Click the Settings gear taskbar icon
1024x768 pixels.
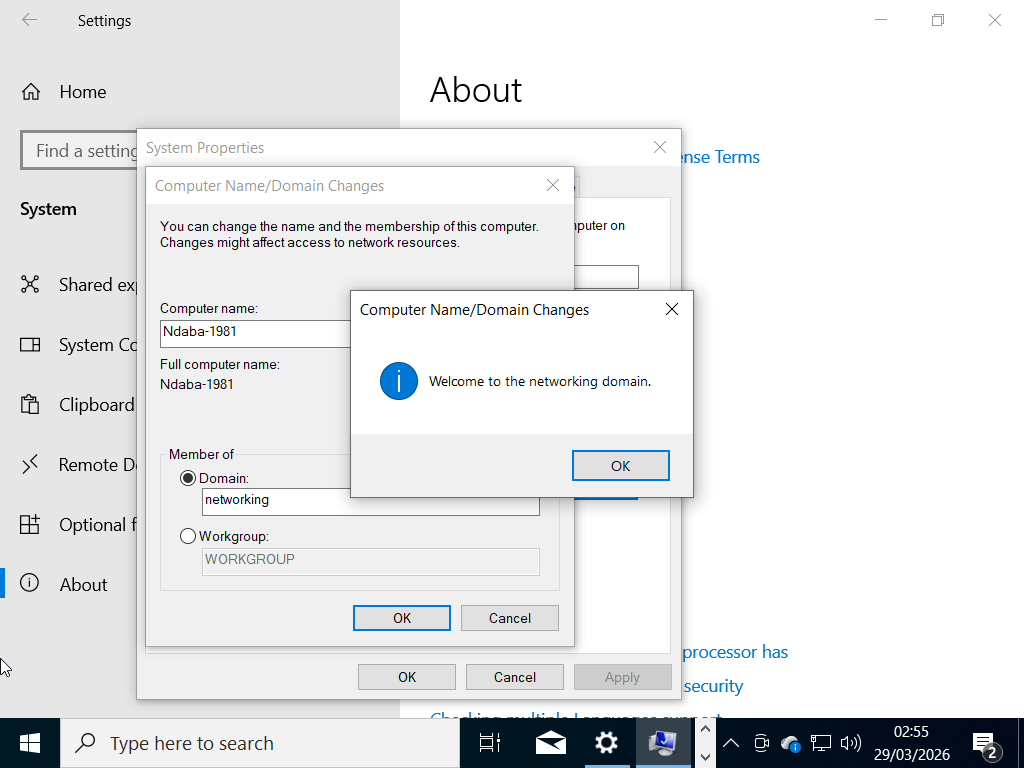[606, 743]
